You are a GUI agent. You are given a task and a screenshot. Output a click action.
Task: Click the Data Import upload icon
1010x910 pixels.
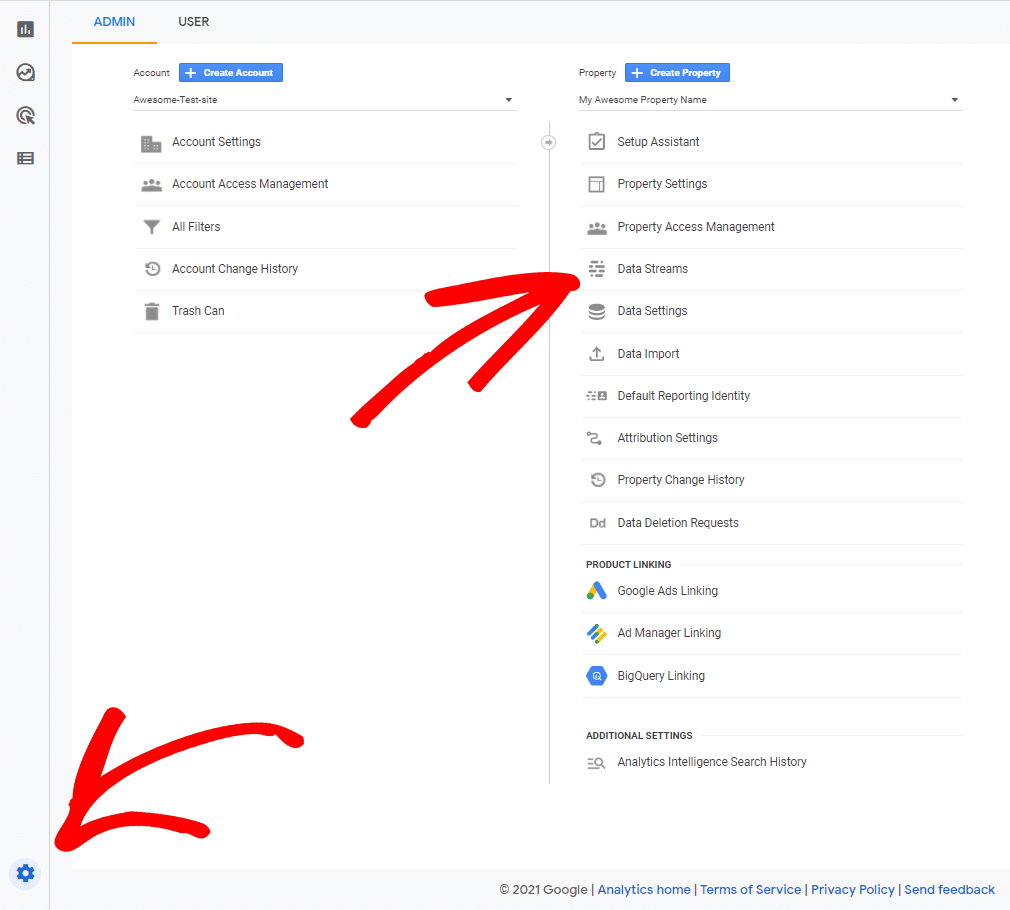pos(596,354)
